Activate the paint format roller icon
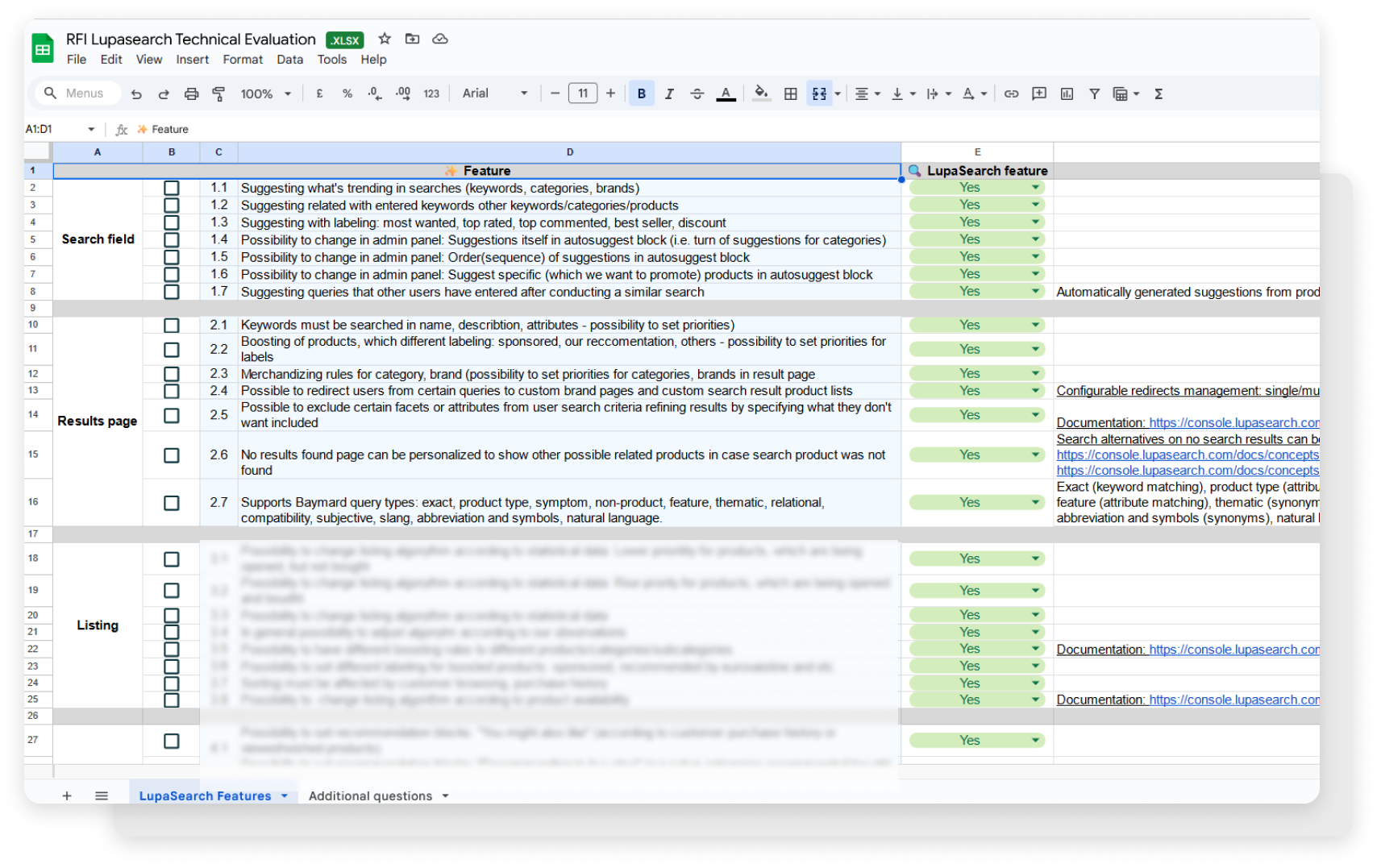1377x868 pixels. 218,94
